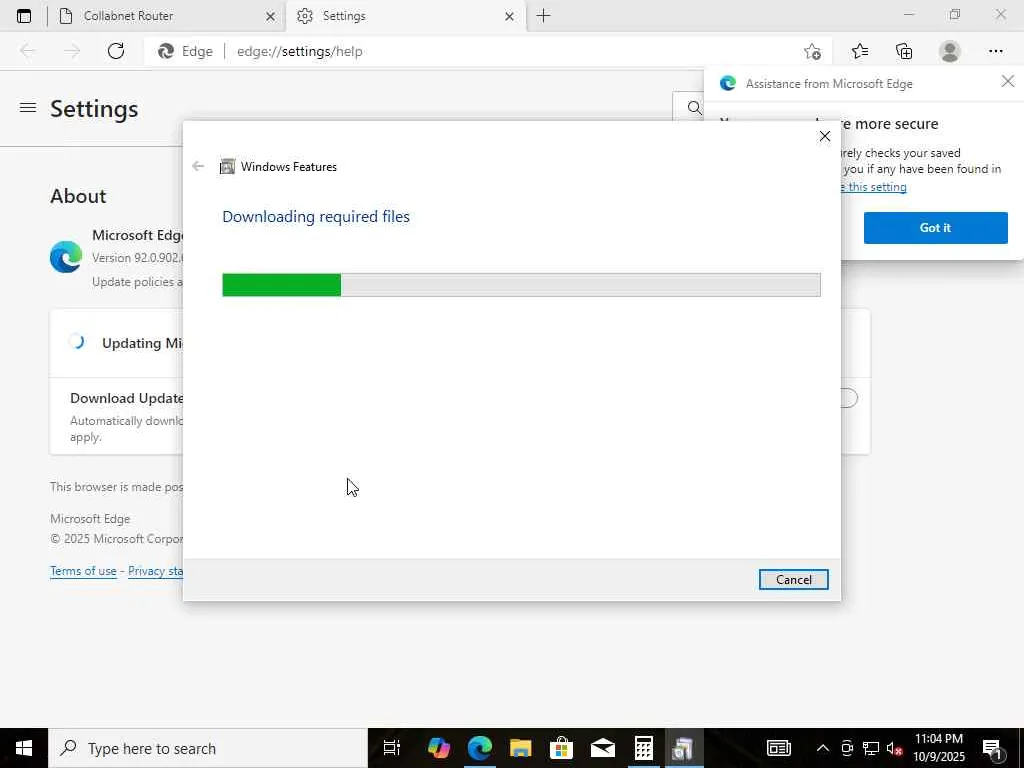
Task: Open Microsoft Edge taskbar icon
Action: click(479, 748)
